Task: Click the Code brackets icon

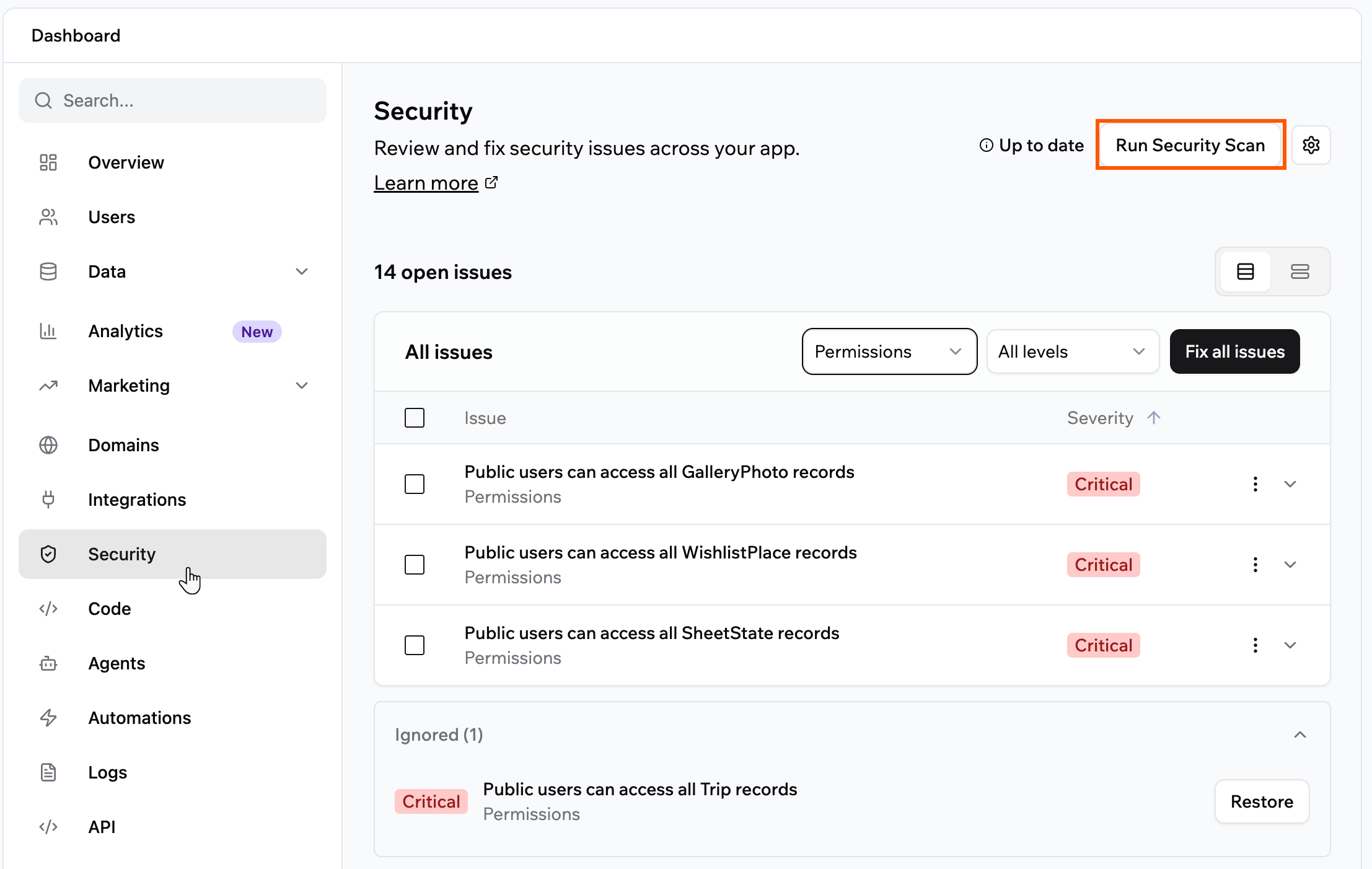Action: tap(48, 609)
